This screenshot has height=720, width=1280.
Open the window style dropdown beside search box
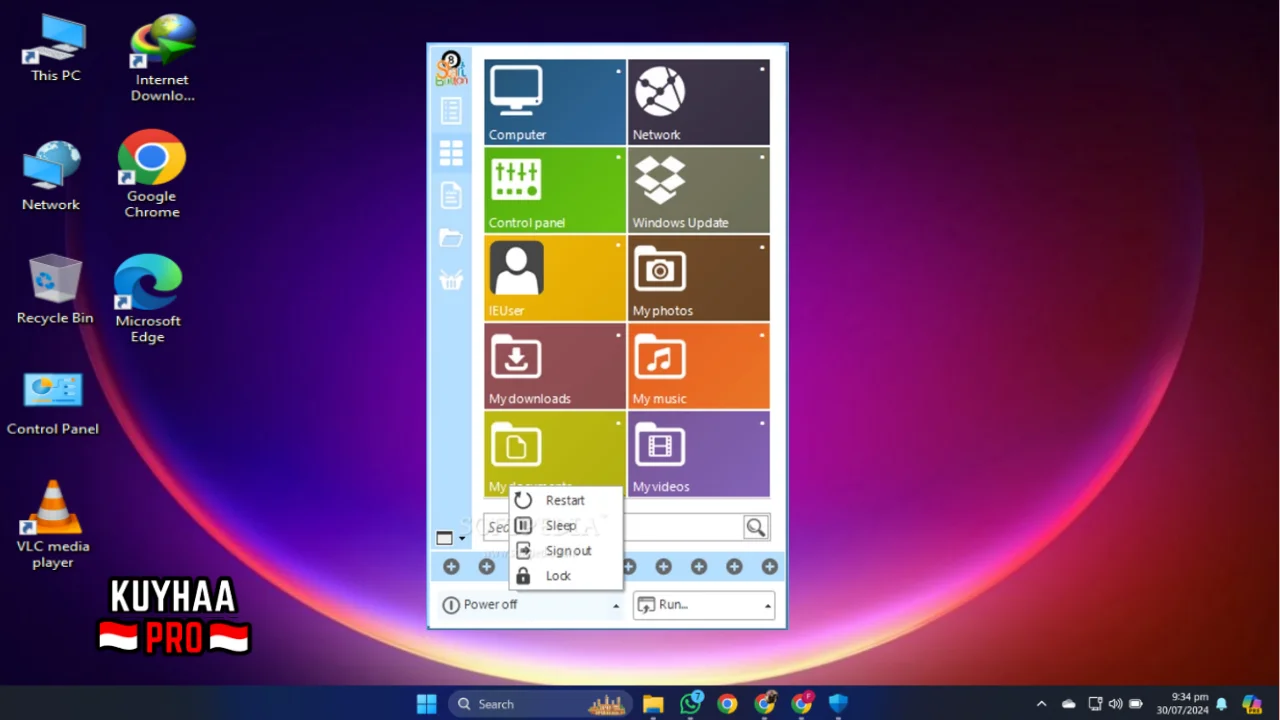[x=451, y=538]
